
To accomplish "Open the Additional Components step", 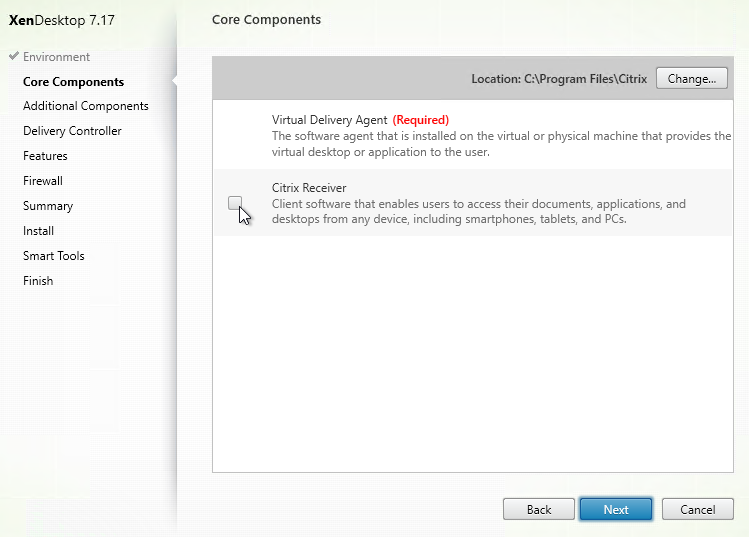I will [85, 106].
